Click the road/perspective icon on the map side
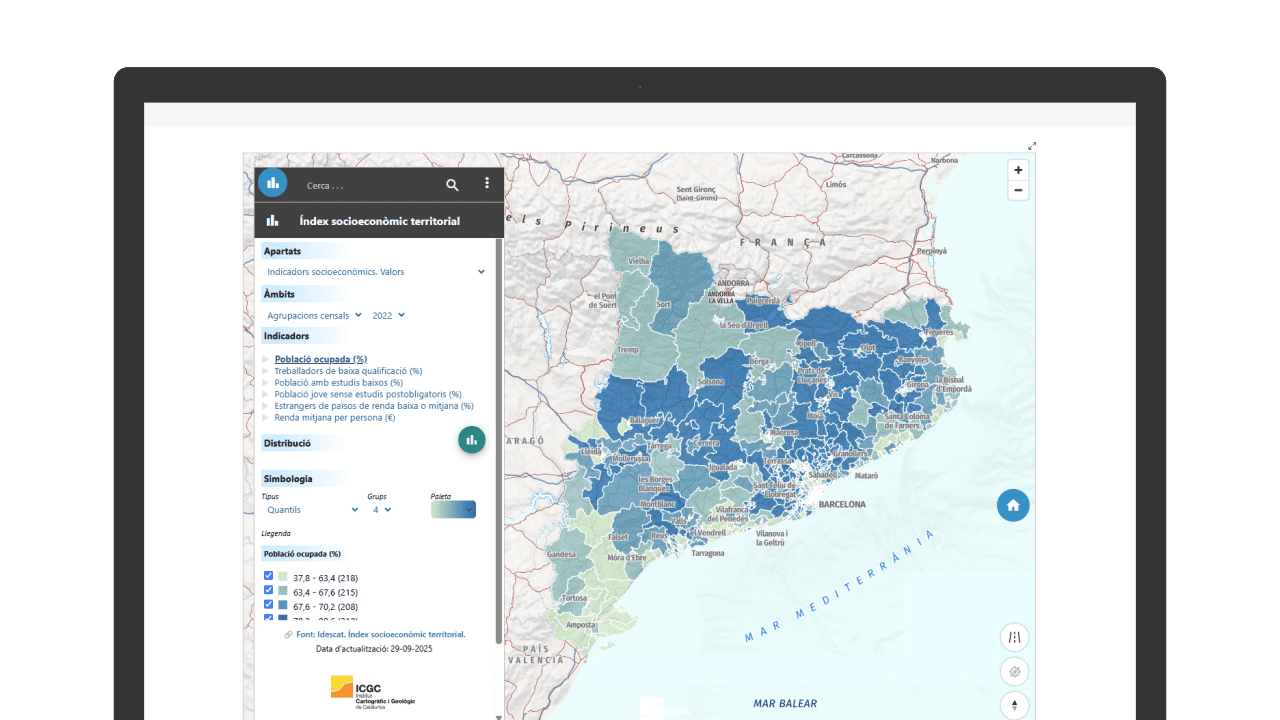The width and height of the screenshot is (1280, 720). 1014,636
